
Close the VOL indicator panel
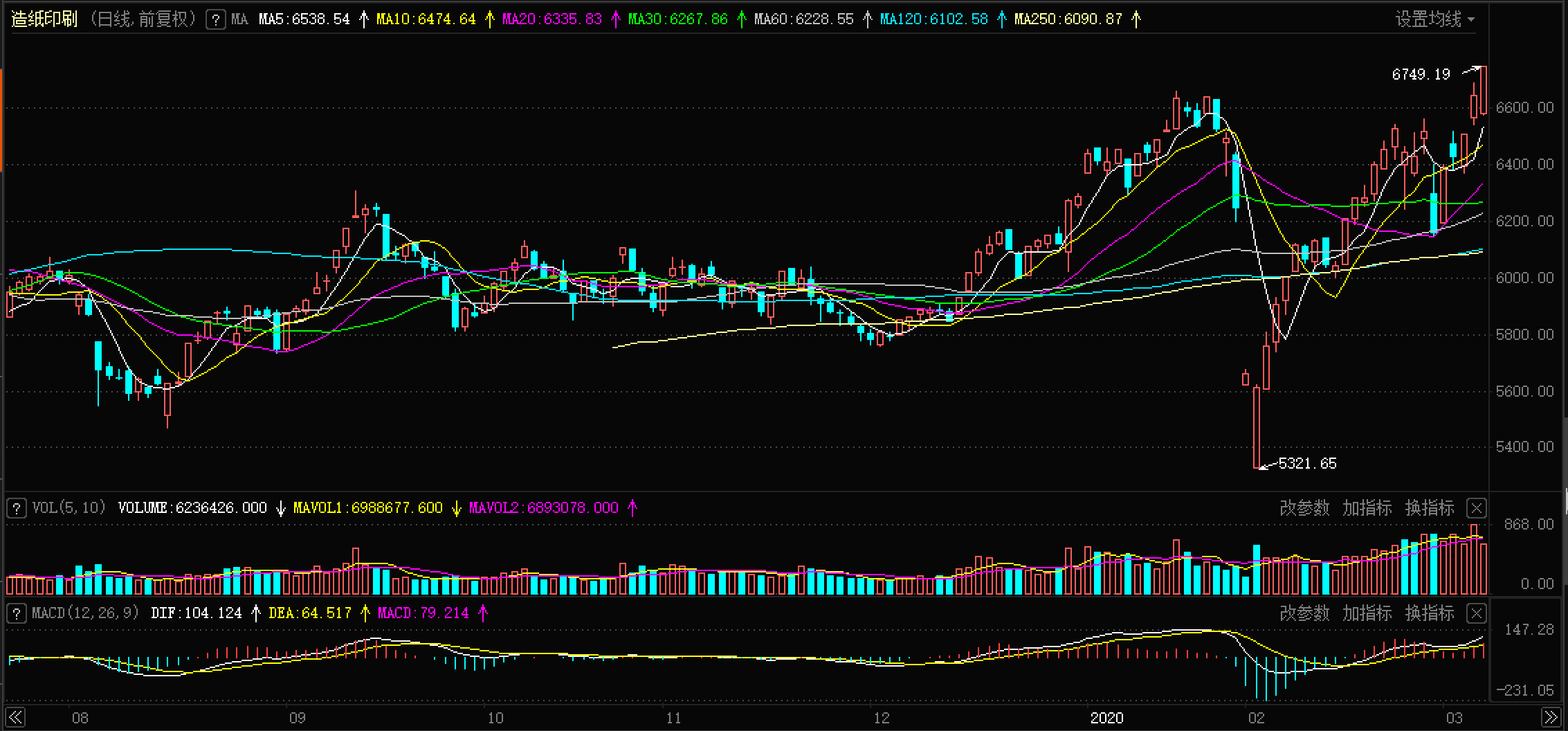(1476, 508)
